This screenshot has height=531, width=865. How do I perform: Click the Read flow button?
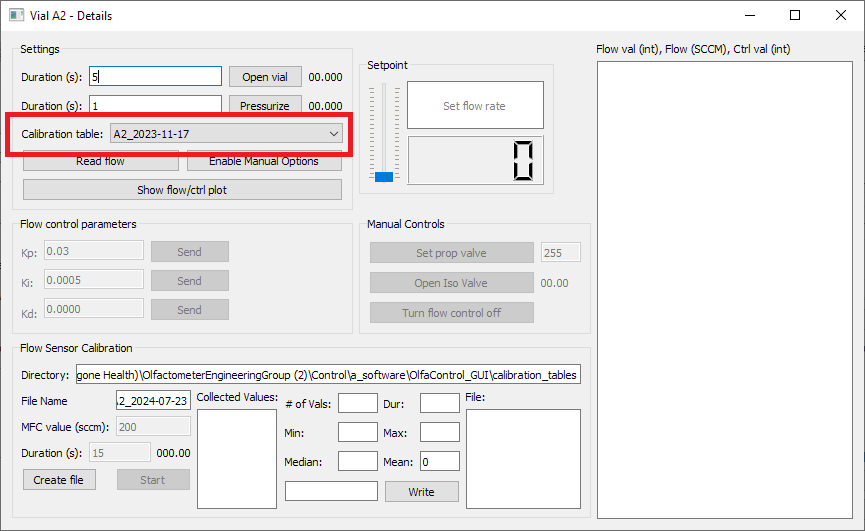coord(100,161)
